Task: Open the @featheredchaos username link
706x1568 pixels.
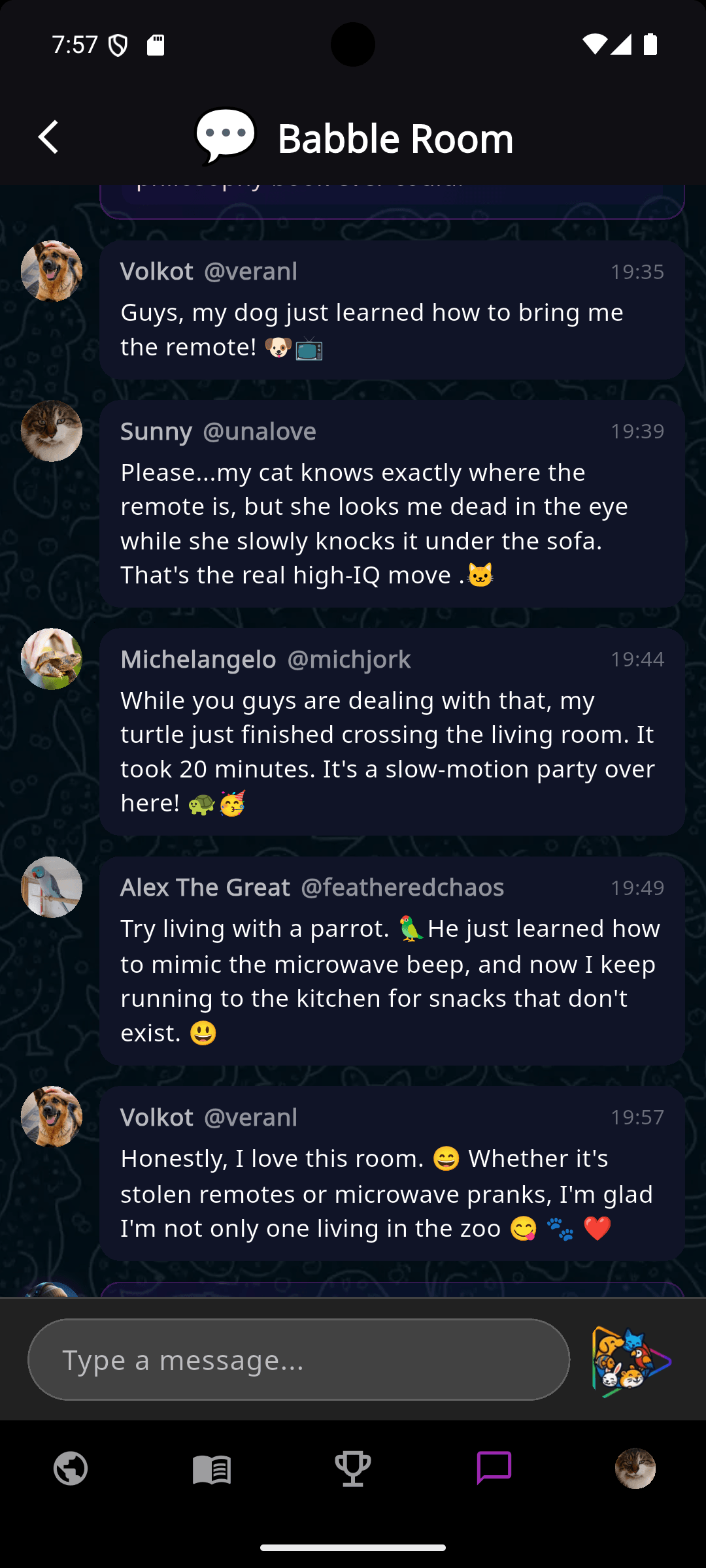Action: click(402, 887)
